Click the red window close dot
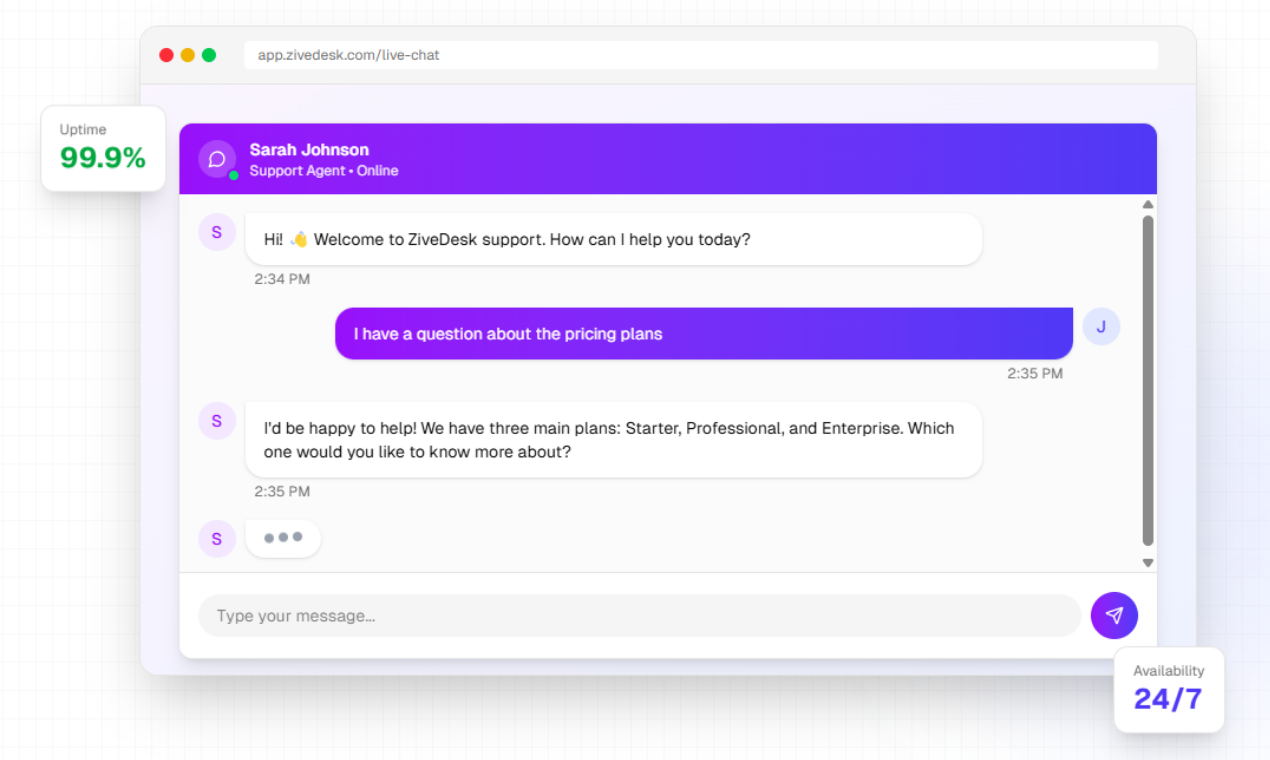Image resolution: width=1270 pixels, height=760 pixels. coord(166,55)
